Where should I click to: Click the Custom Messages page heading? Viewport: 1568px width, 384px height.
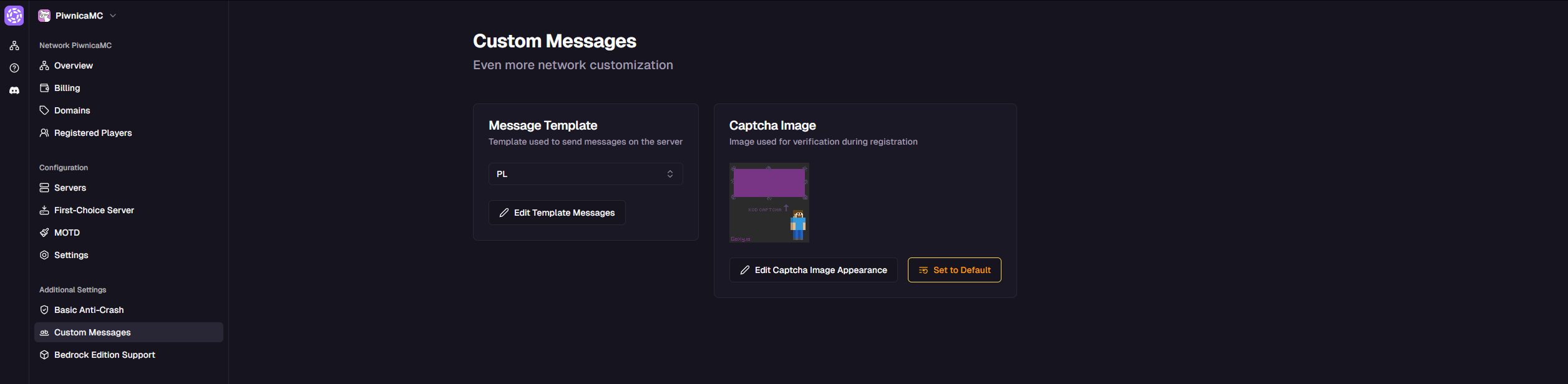point(555,41)
